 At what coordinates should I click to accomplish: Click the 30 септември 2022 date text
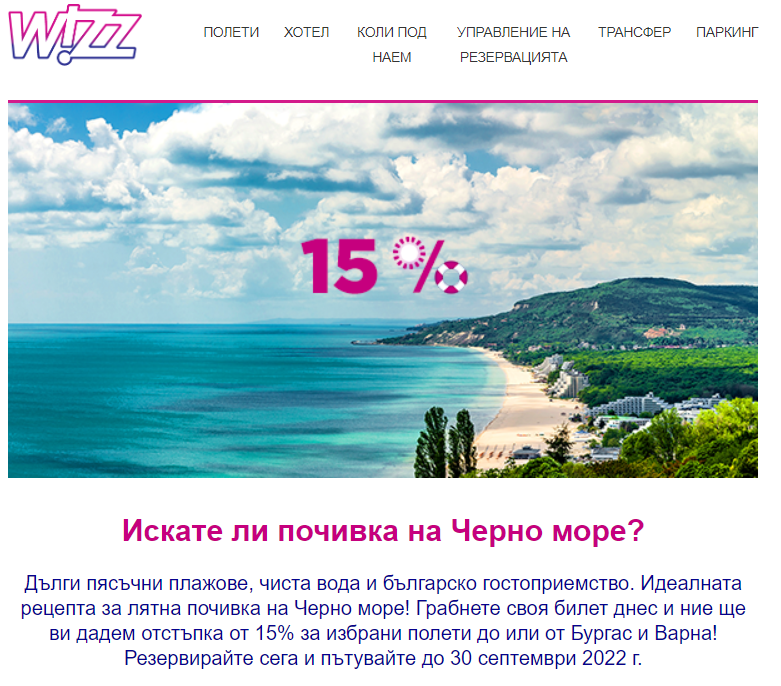pyautogui.click(x=546, y=659)
